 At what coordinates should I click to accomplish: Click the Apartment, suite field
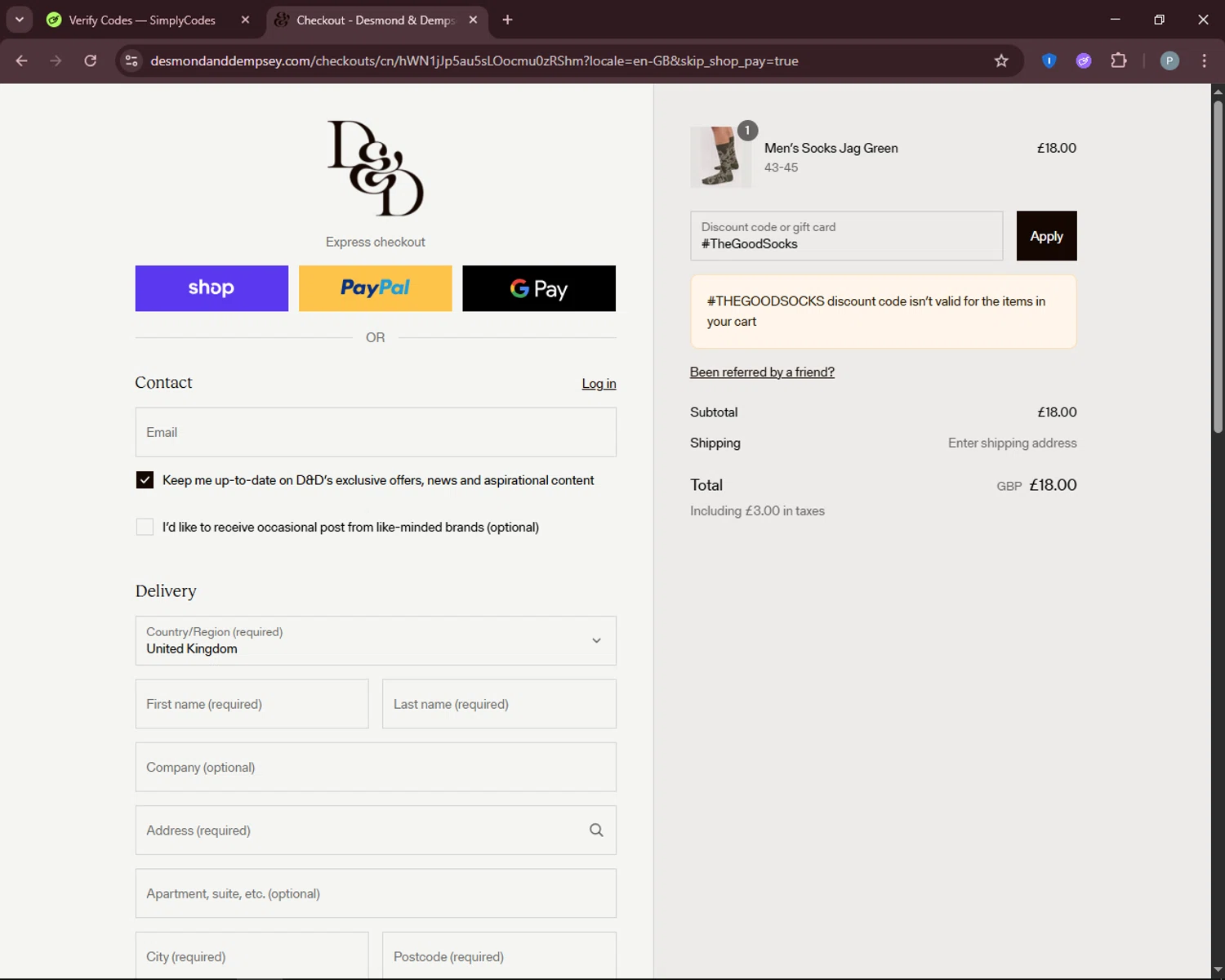(376, 893)
